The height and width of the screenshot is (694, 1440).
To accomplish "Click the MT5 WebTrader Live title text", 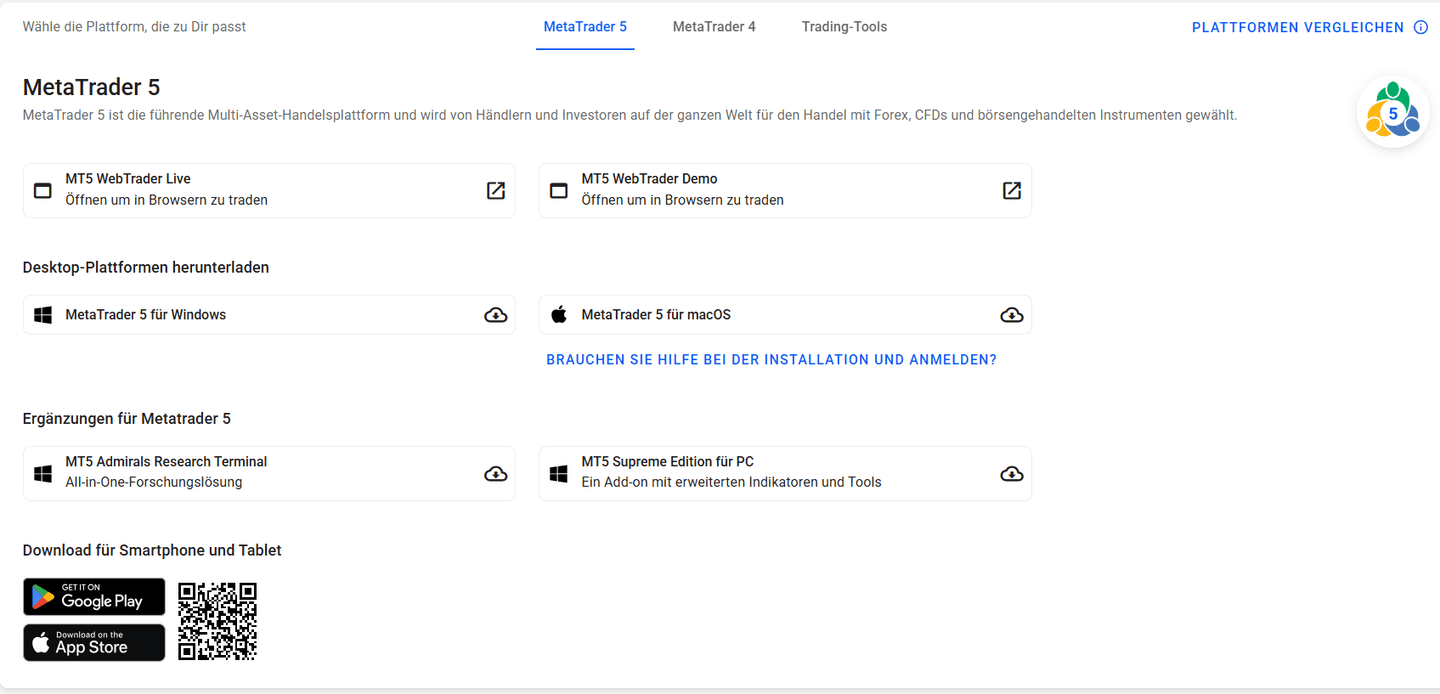I will point(128,179).
